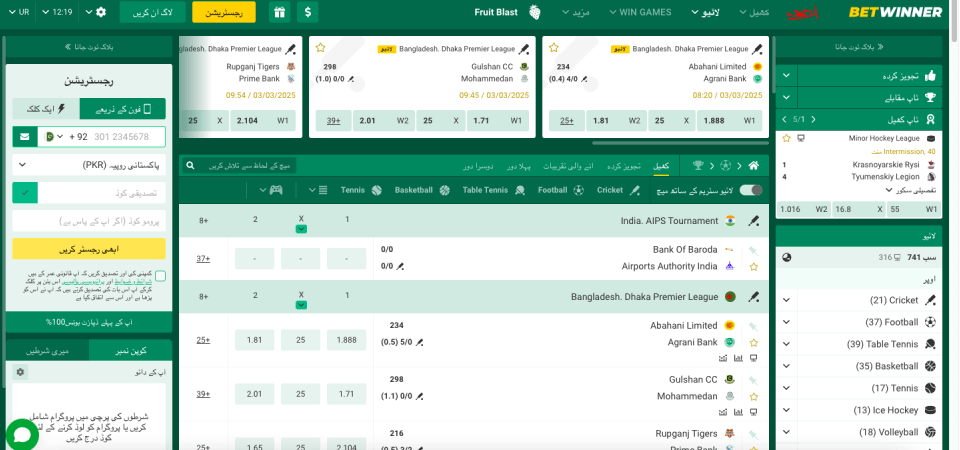The image size is (960, 450).
Task: Open the Fruit Blast game link
Action: click(508, 12)
